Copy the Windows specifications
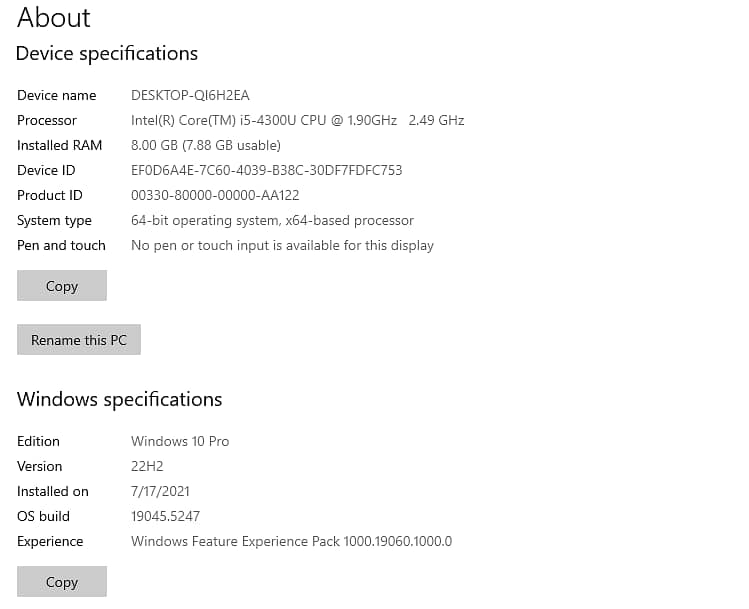749x609 pixels. pos(62,582)
